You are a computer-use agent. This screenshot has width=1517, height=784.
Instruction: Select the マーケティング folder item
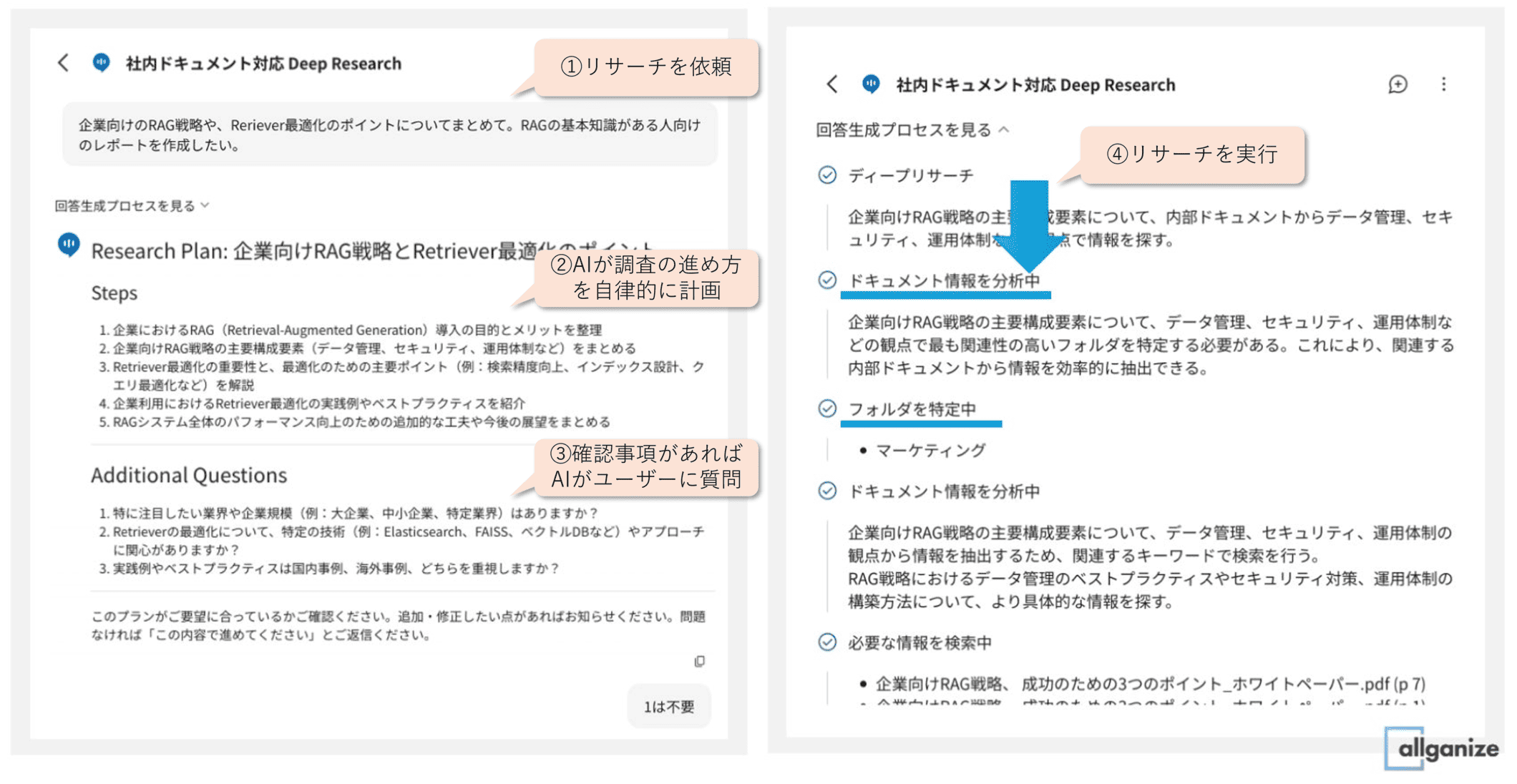[x=930, y=450]
